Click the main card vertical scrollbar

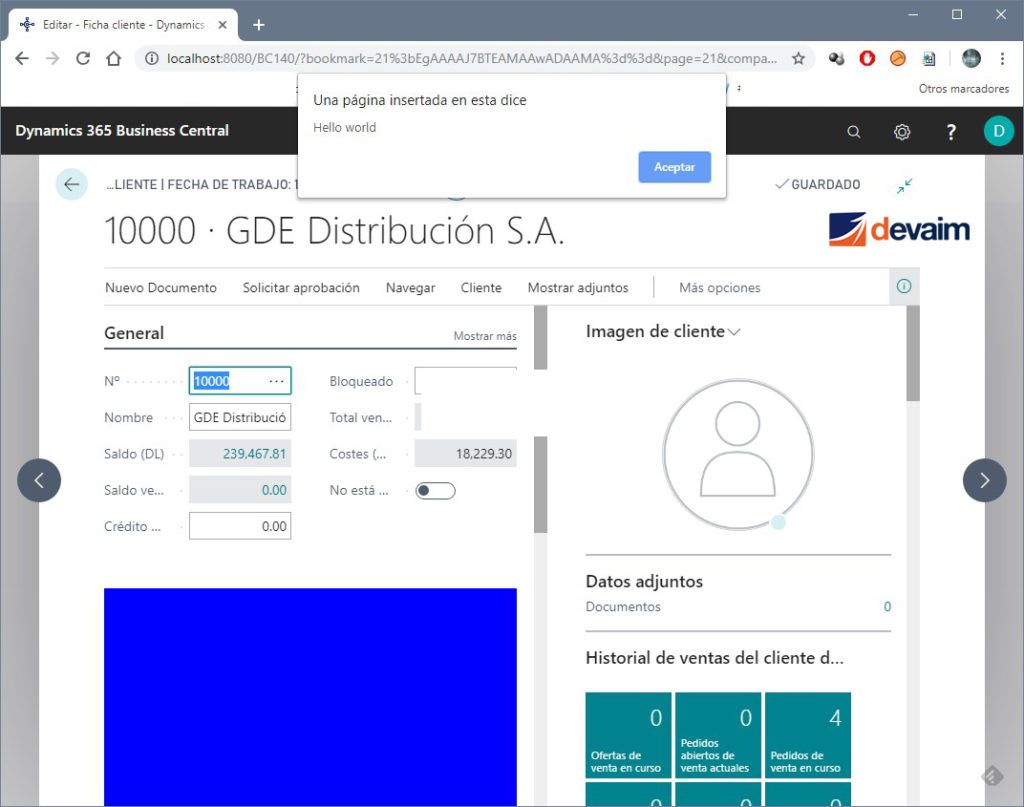pos(540,484)
